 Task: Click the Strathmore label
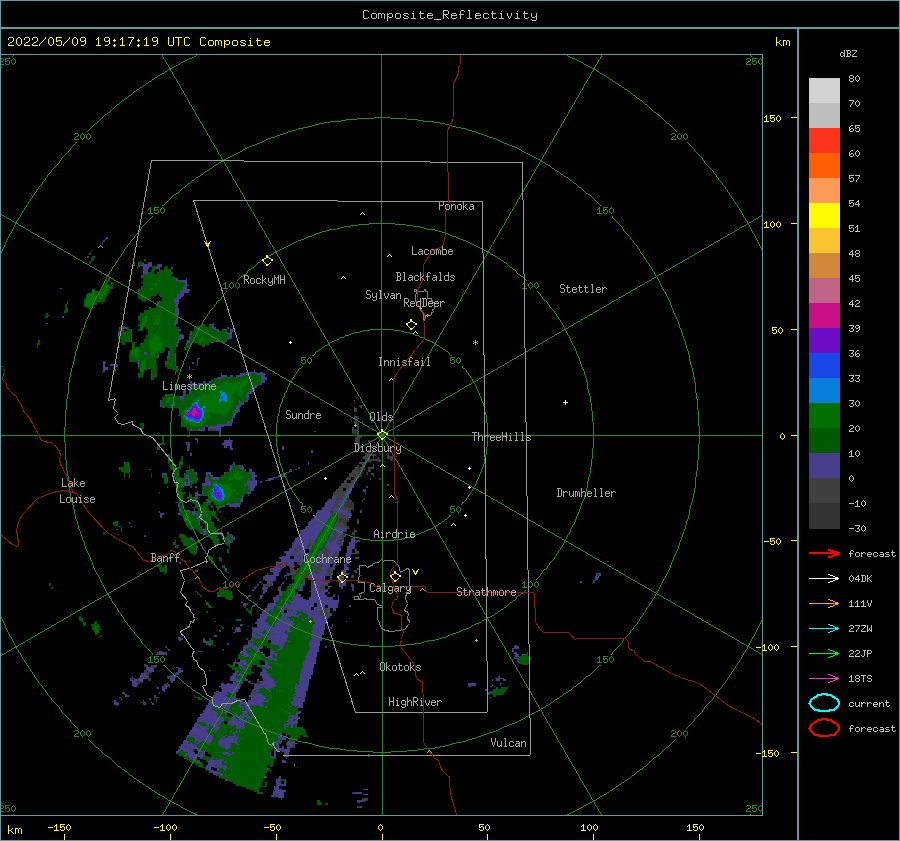tap(486, 592)
